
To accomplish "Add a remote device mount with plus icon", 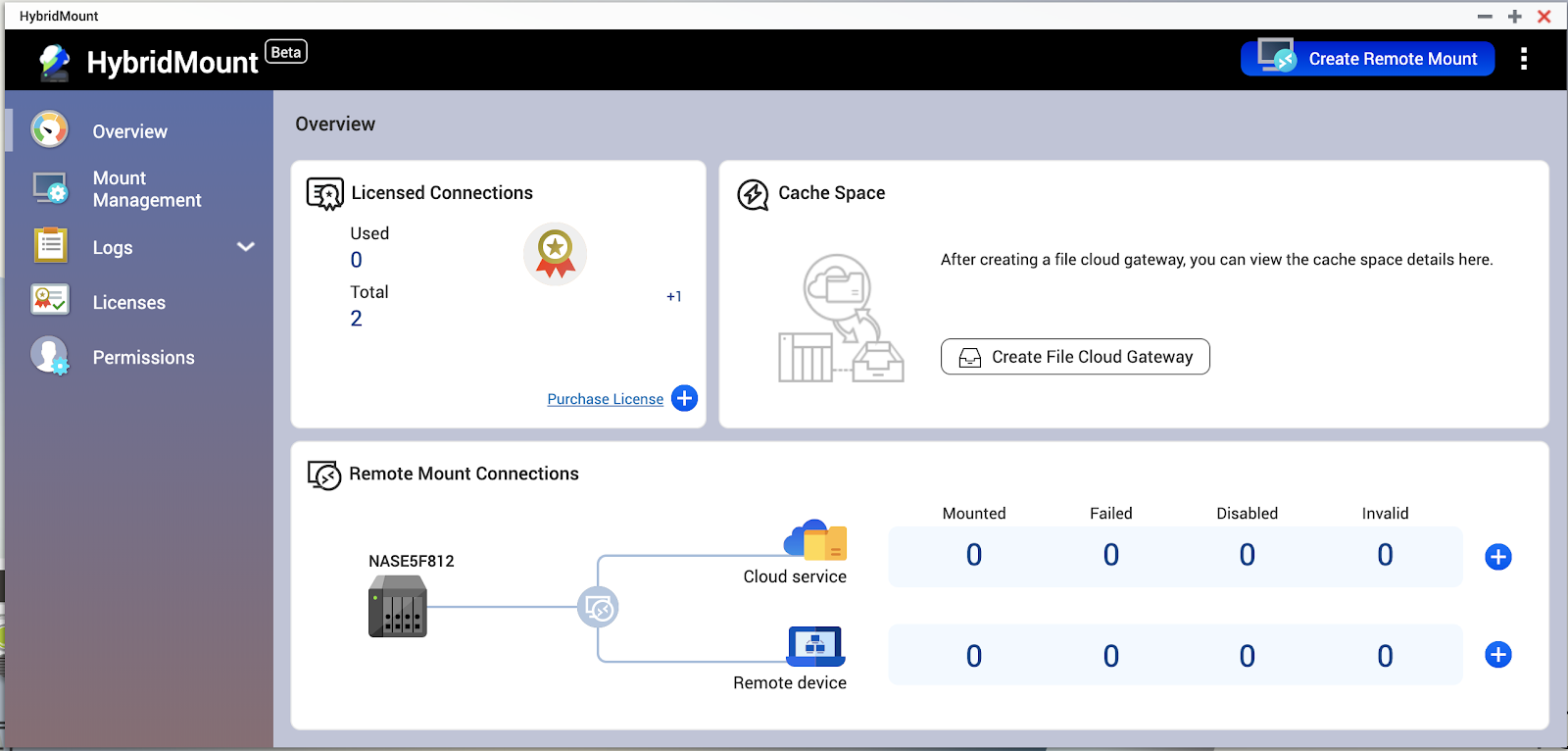I will 1497,655.
